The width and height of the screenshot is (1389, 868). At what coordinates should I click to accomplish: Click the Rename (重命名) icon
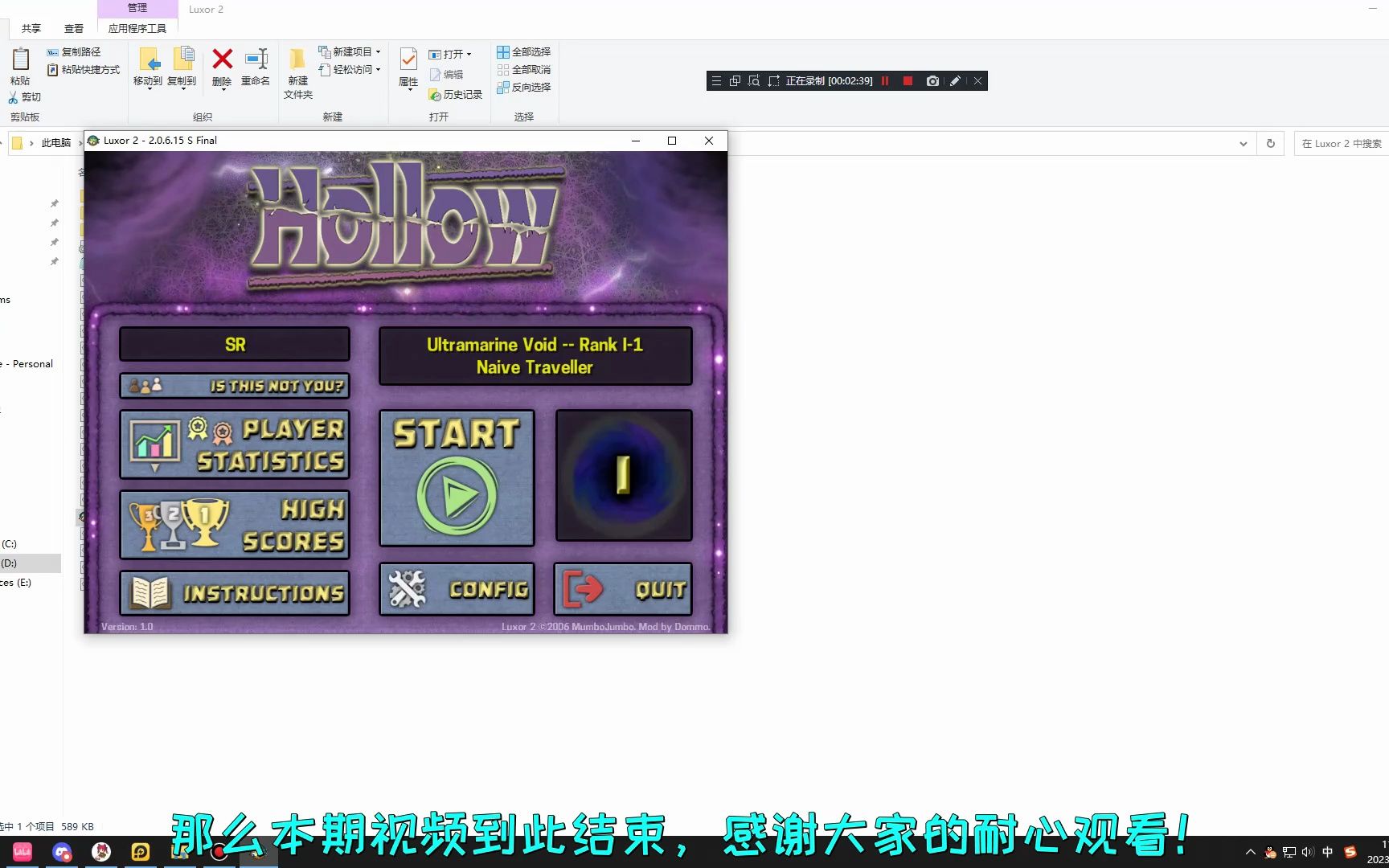click(256, 59)
